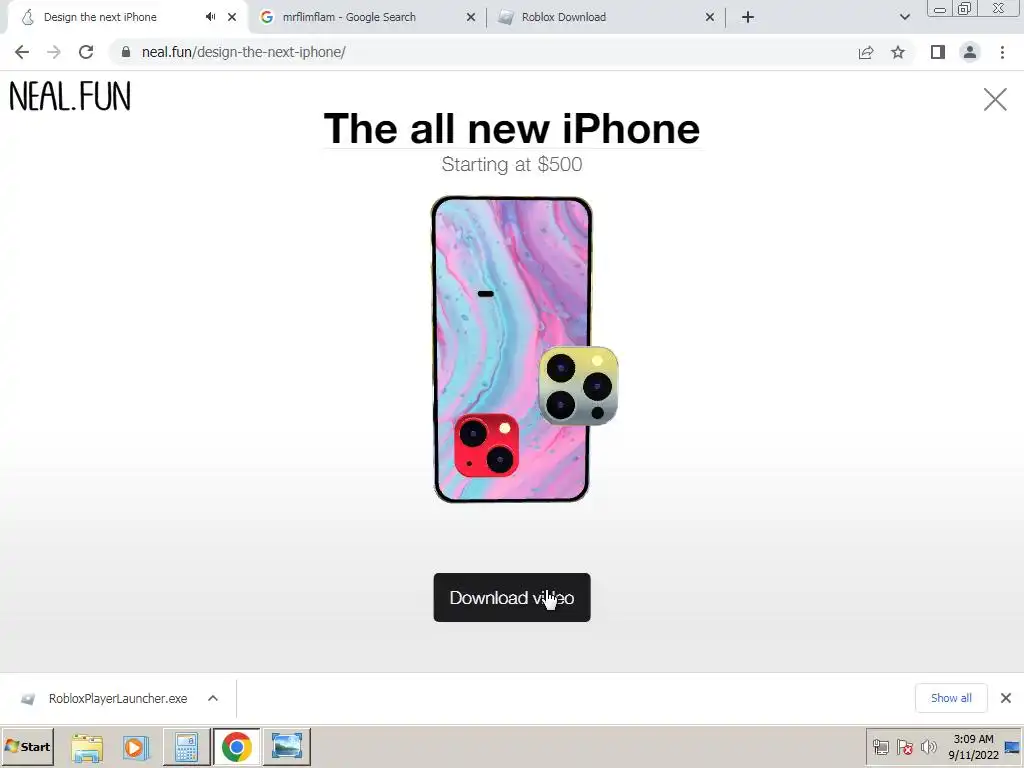Click the Download video button
Image resolution: width=1024 pixels, height=768 pixels.
pos(511,598)
